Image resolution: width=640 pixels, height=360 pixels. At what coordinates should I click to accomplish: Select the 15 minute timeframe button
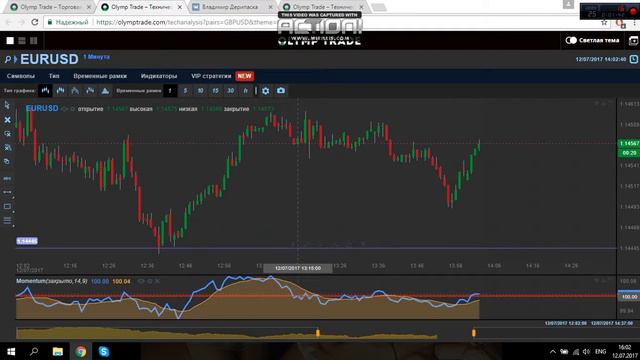click(x=216, y=91)
